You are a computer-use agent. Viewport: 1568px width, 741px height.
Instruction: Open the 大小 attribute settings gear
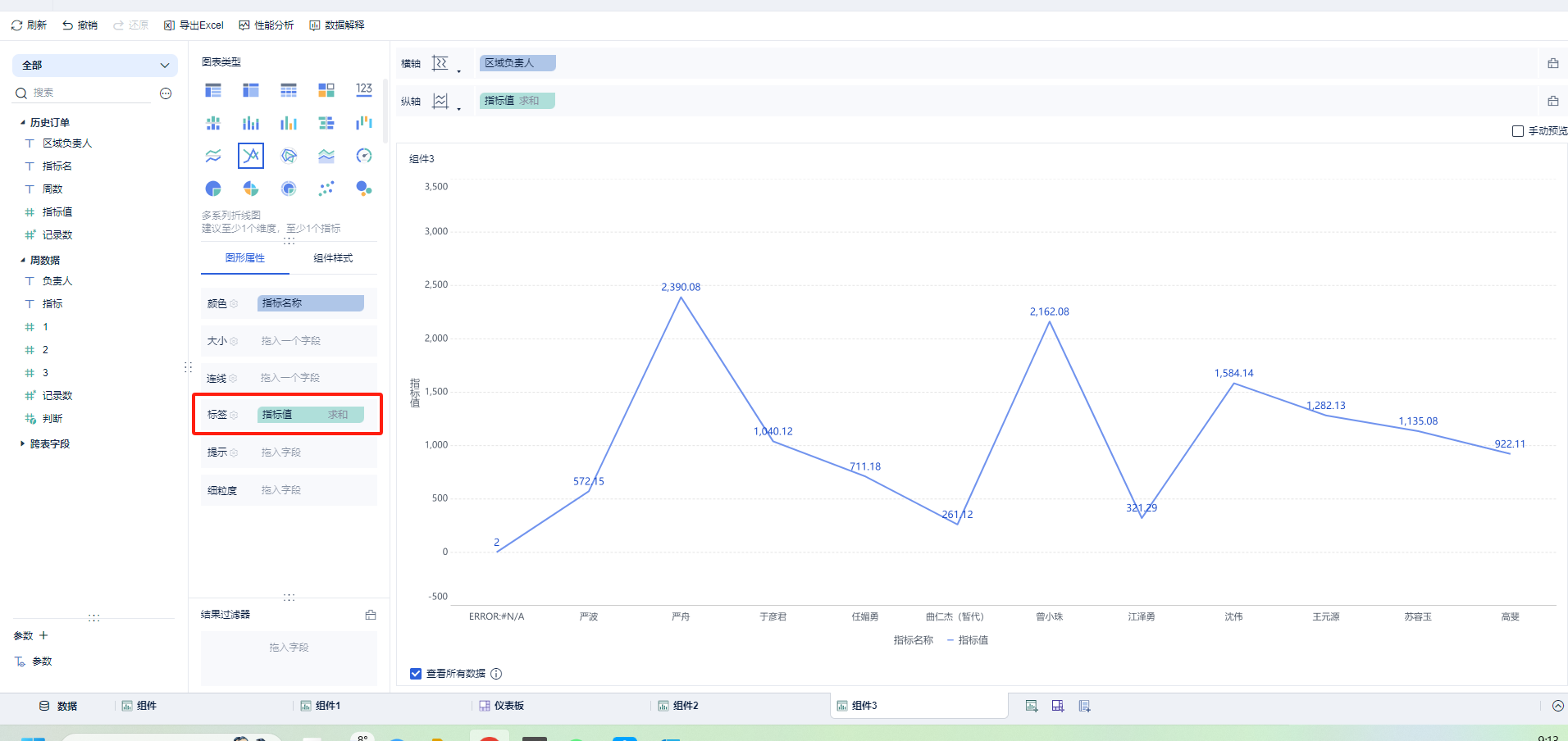[234, 341]
